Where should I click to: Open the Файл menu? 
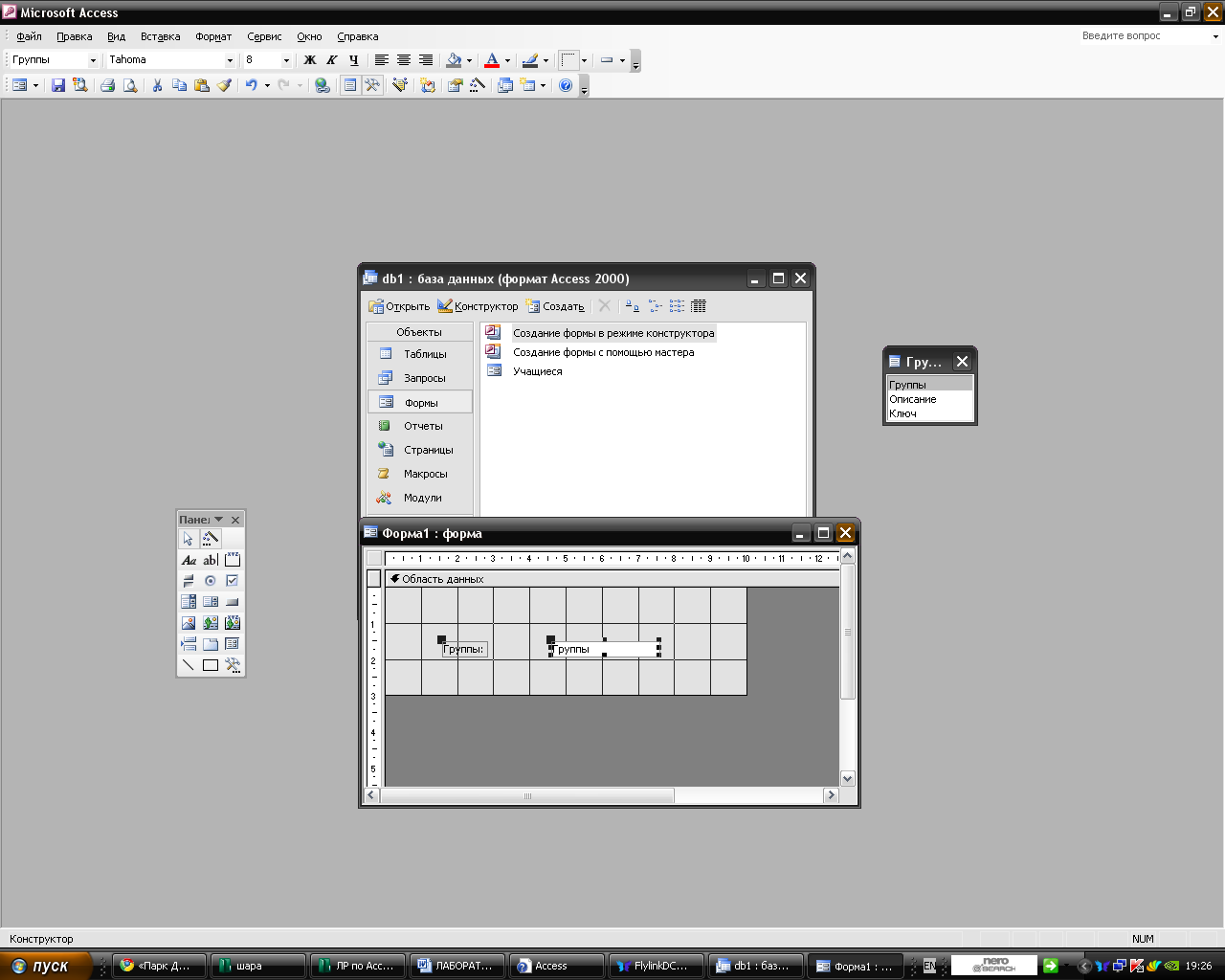[29, 36]
